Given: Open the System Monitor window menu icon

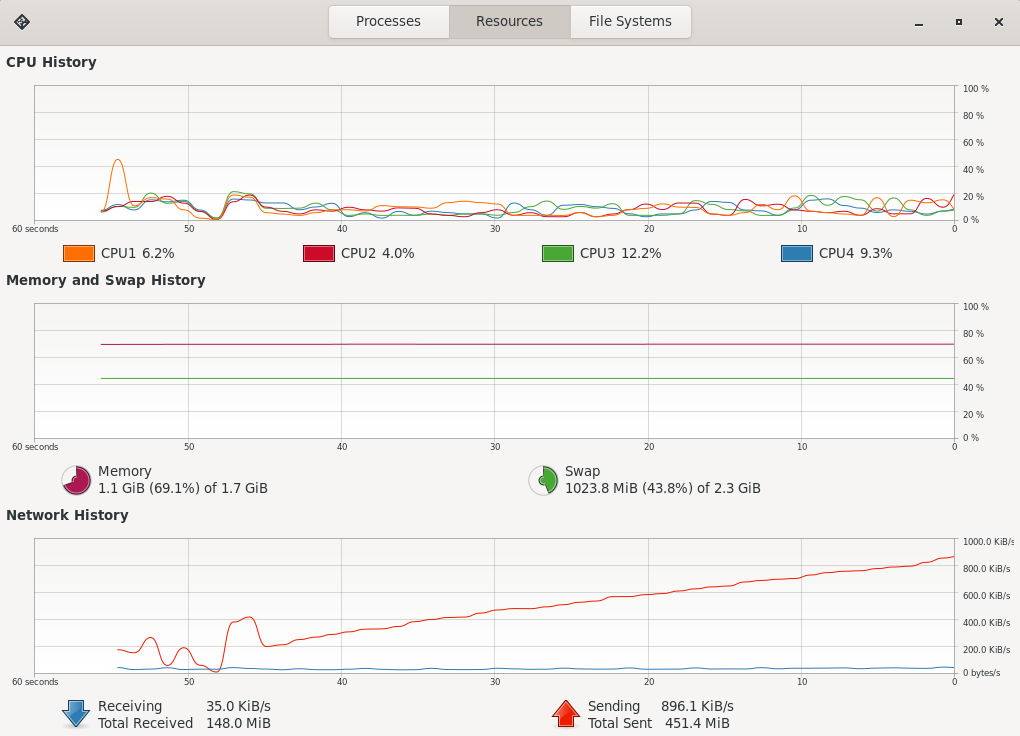Looking at the screenshot, I should [x=22, y=21].
